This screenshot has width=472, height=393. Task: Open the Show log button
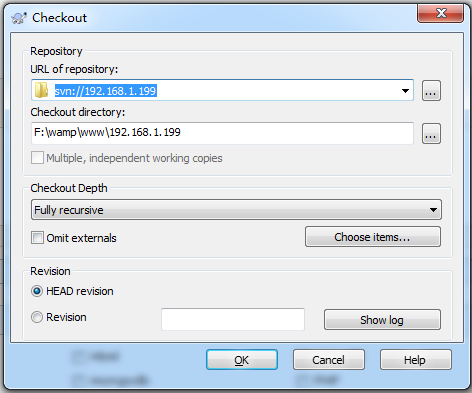pyautogui.click(x=382, y=320)
